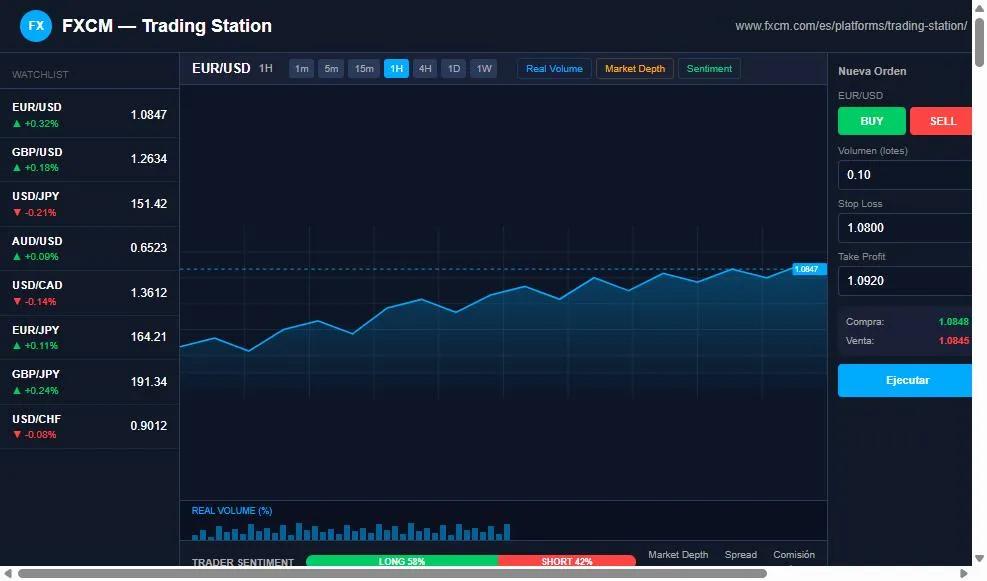
Task: Toggle the Real Volume indicator
Action: (555, 69)
